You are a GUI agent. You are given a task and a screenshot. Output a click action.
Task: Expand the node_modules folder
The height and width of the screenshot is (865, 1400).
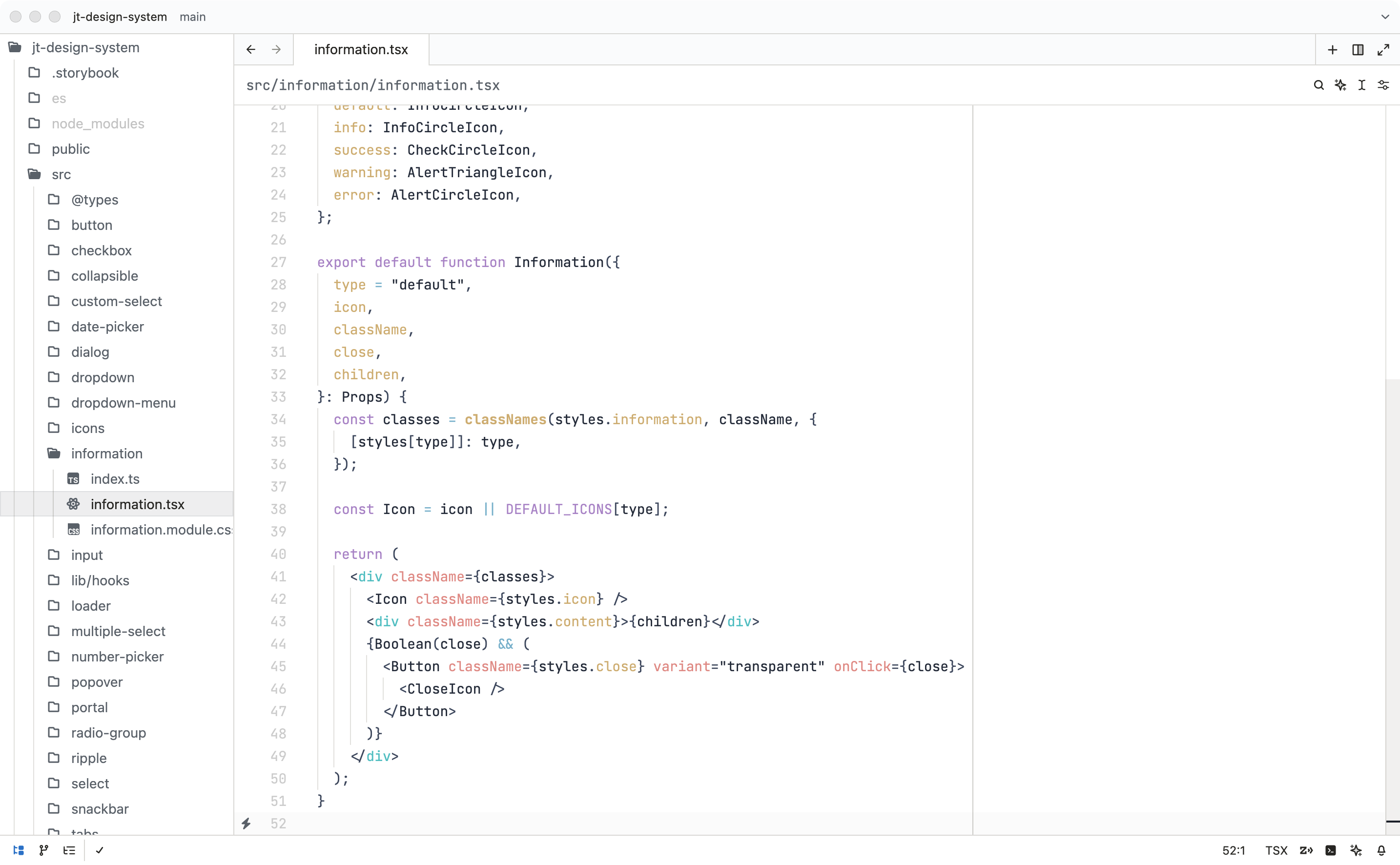click(x=117, y=124)
